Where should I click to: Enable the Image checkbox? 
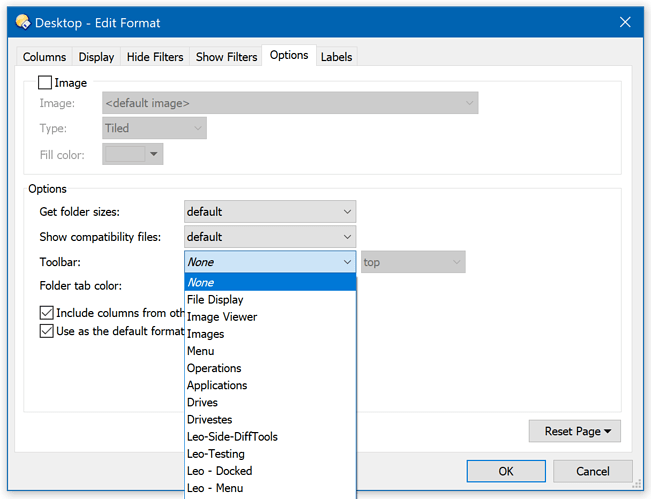pos(45,83)
